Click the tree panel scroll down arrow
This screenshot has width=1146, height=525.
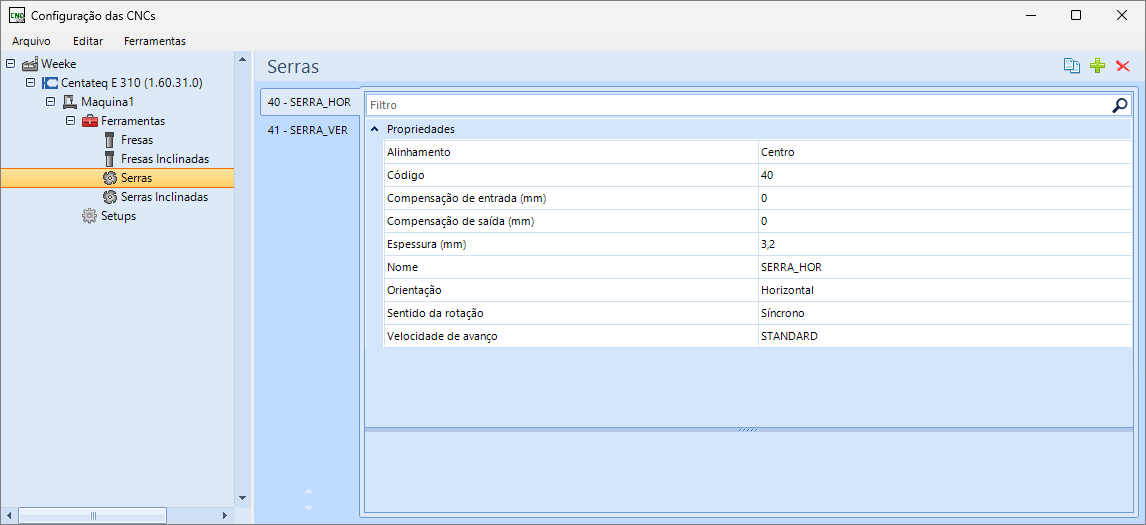243,498
